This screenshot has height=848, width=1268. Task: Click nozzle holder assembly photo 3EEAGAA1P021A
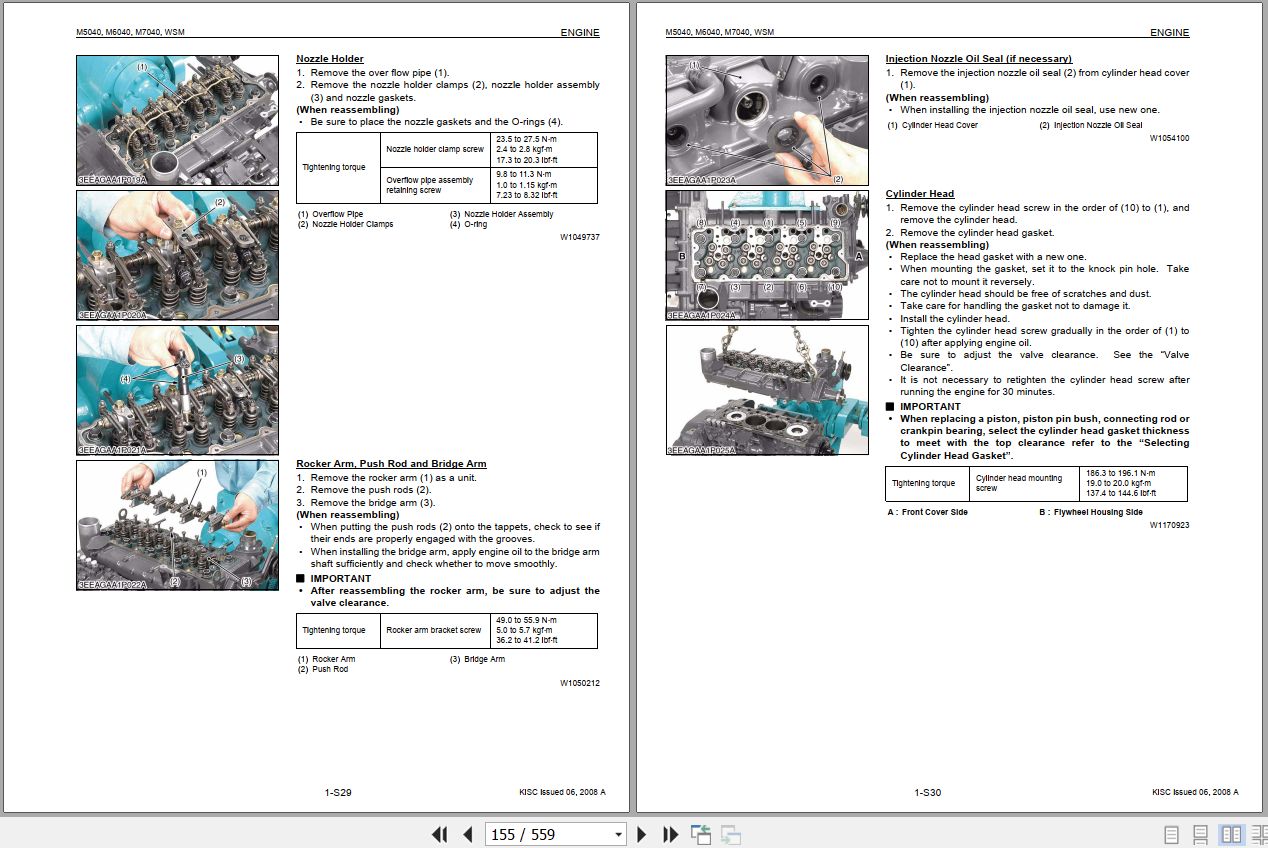pyautogui.click(x=177, y=391)
